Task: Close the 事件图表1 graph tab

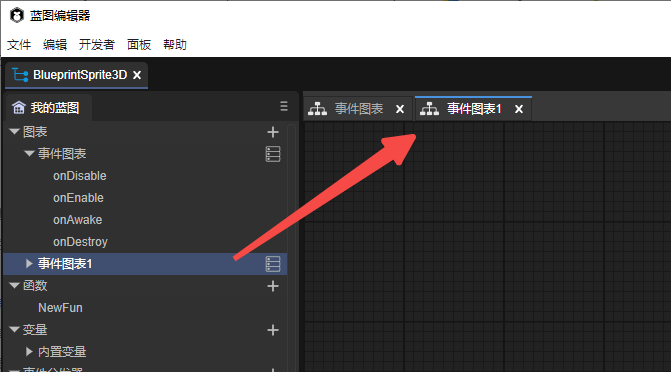Action: (519, 109)
